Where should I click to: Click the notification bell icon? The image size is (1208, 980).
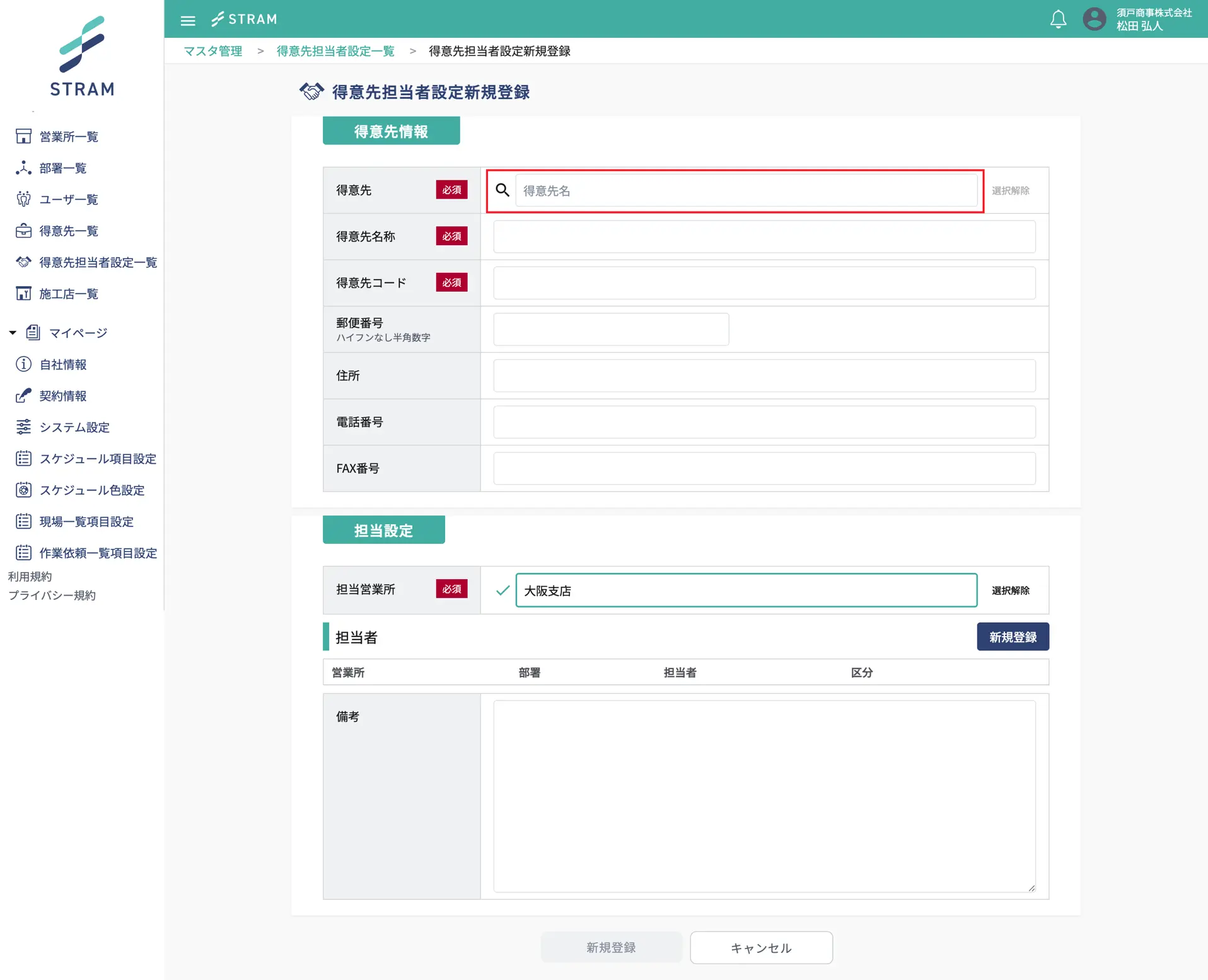tap(1058, 20)
